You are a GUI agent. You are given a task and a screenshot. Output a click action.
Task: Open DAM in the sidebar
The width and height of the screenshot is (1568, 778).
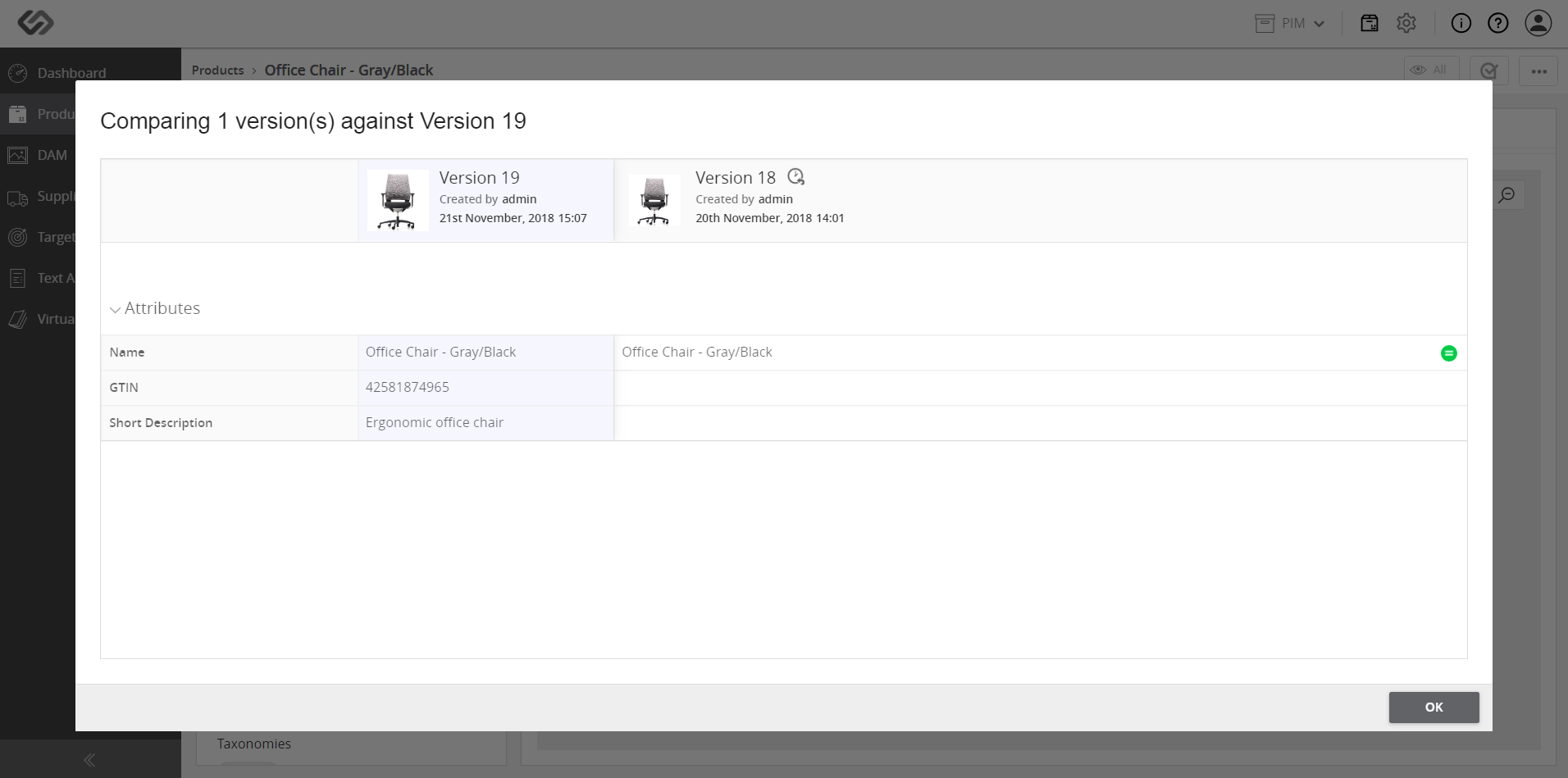tap(38, 155)
